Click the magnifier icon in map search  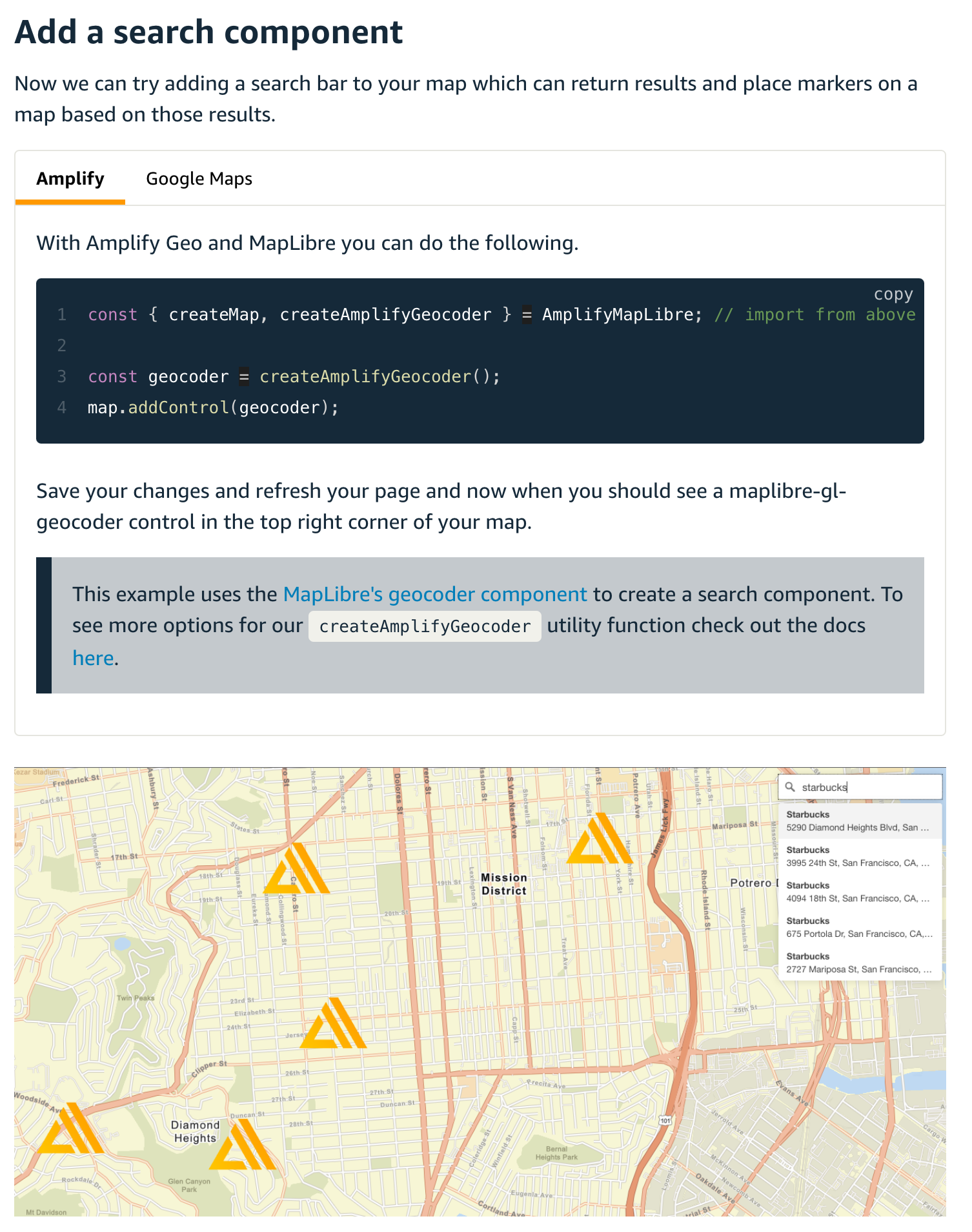790,787
